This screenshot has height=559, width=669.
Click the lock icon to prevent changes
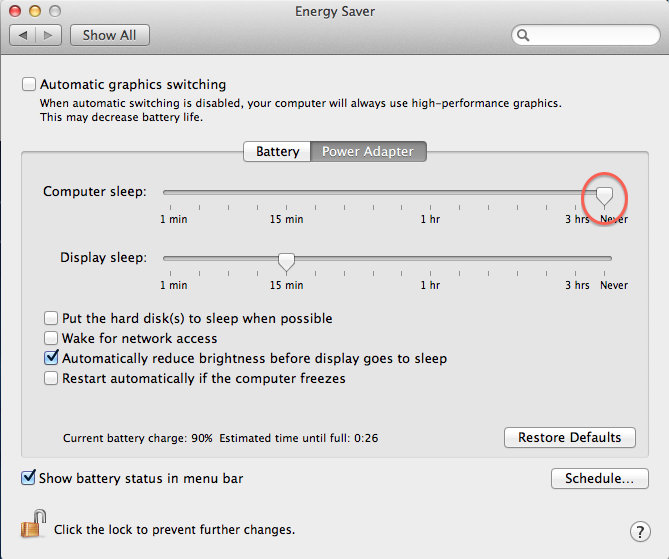(x=33, y=523)
